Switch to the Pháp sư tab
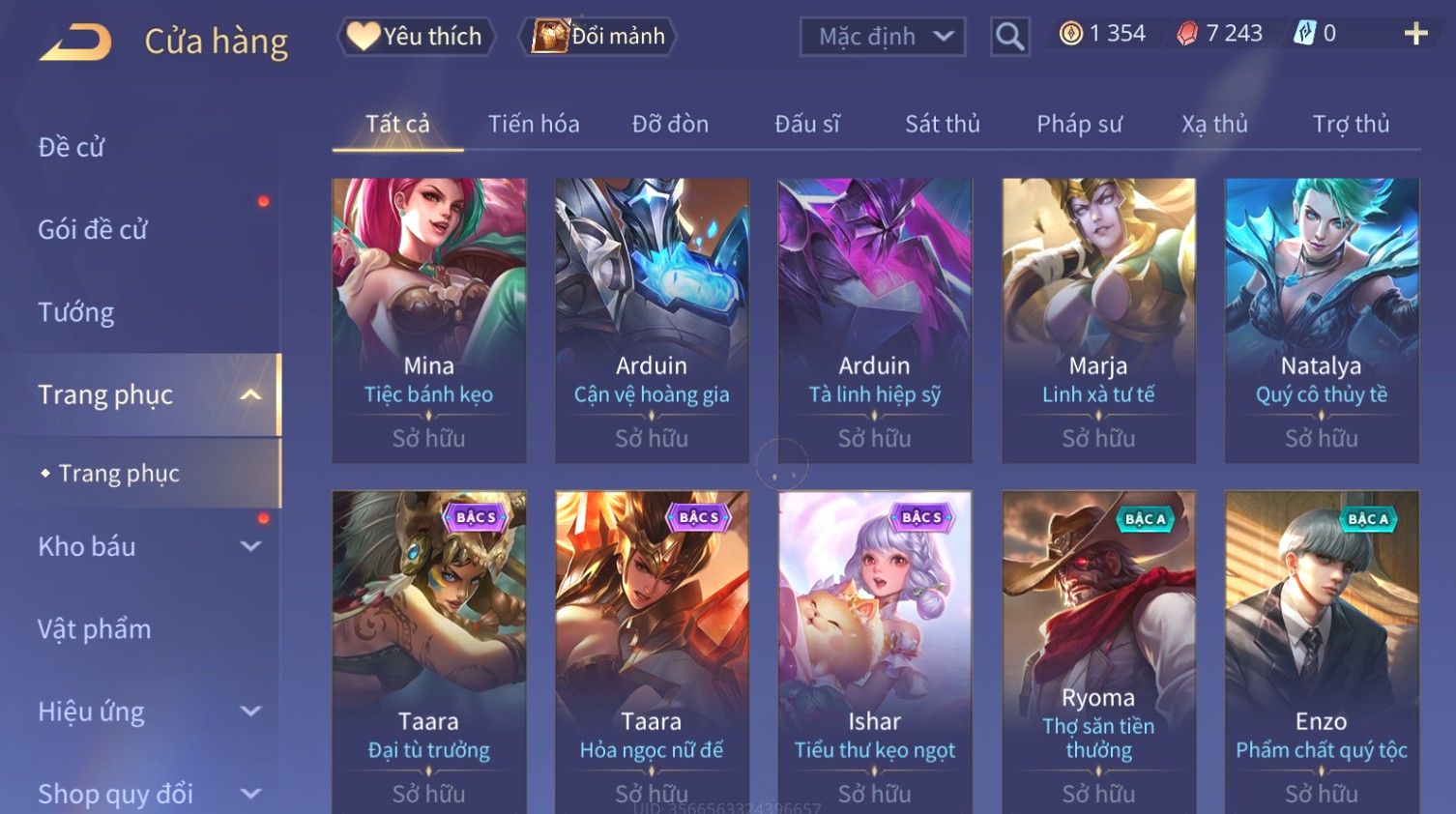This screenshot has height=814, width=1456. pyautogui.click(x=1079, y=124)
